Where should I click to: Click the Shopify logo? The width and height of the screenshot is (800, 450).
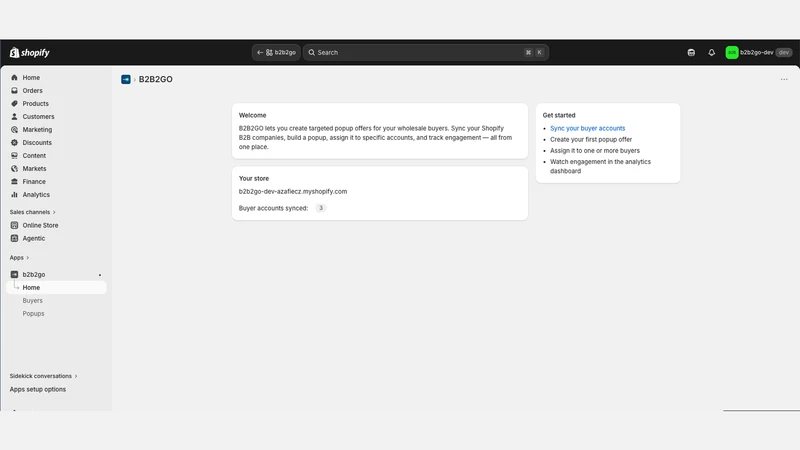coord(30,53)
